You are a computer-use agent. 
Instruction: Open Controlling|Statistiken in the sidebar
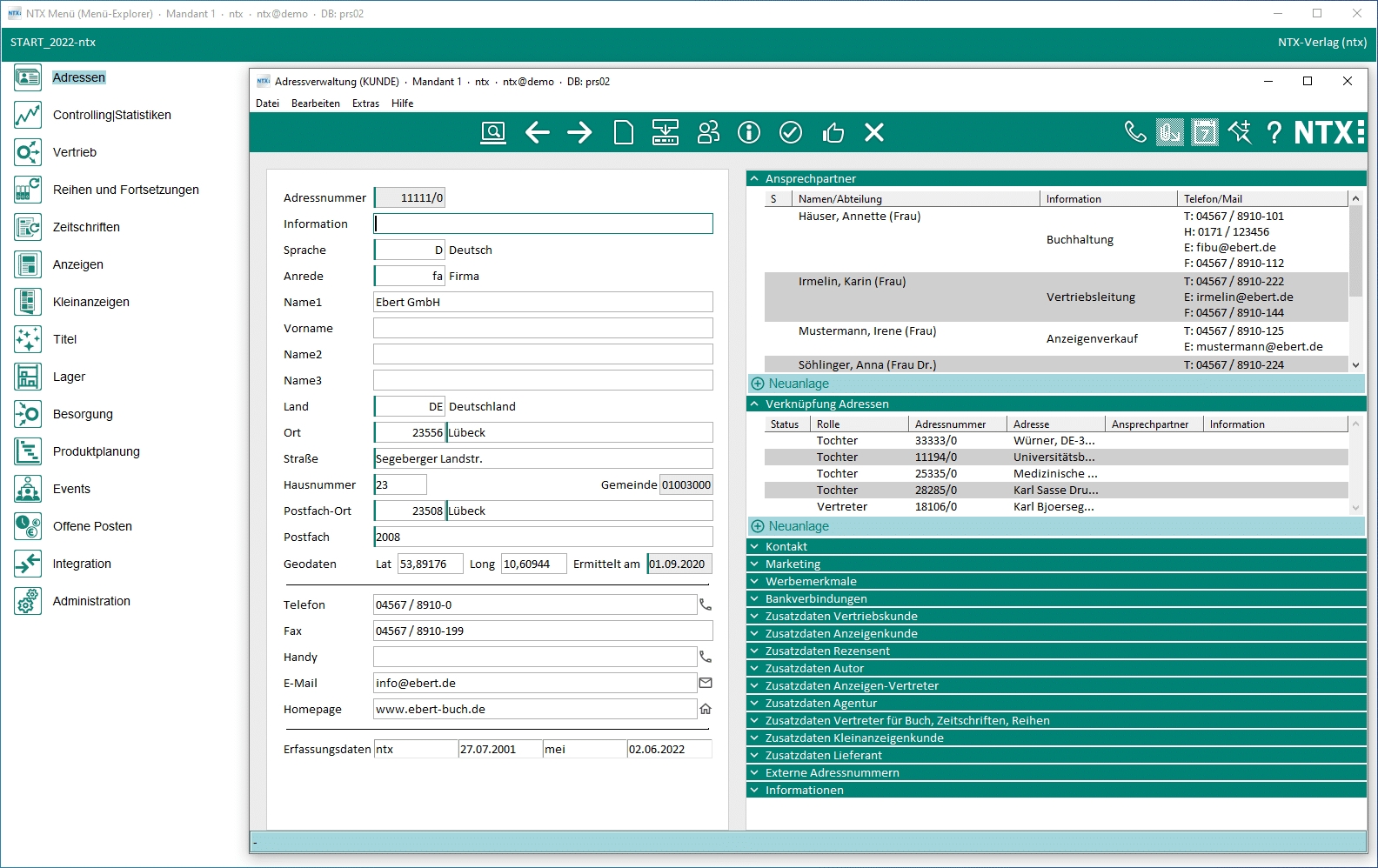coord(111,115)
